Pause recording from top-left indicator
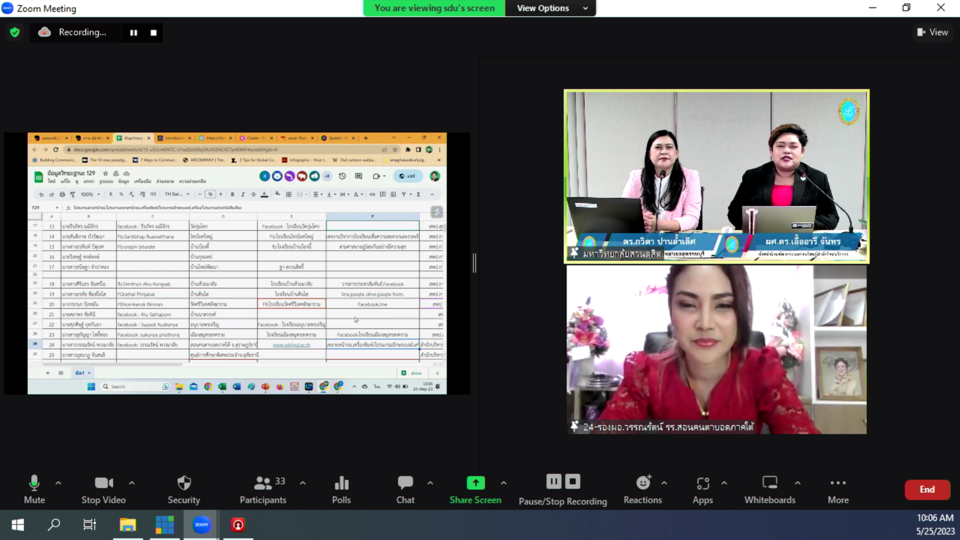The height and width of the screenshot is (540, 960). pos(133,32)
